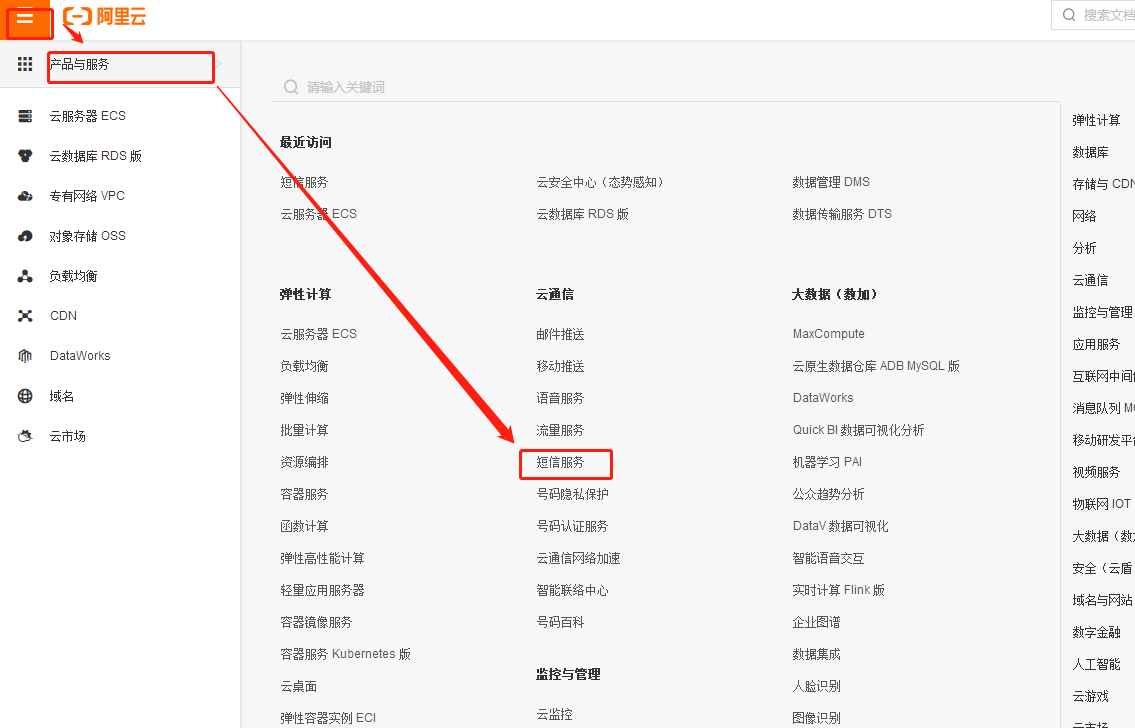Open 短信服务 under 最近访问
1135x728 pixels.
[304, 182]
